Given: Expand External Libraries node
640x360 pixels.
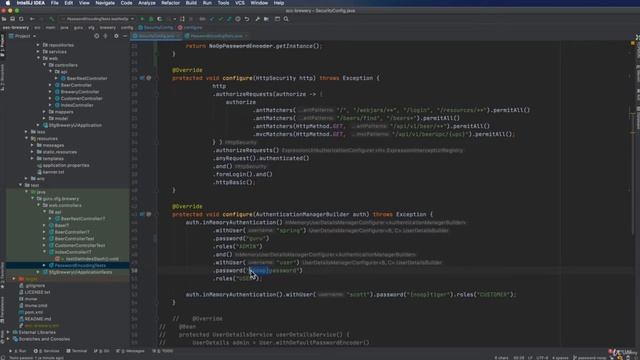Looking at the screenshot, I should point(8,332).
